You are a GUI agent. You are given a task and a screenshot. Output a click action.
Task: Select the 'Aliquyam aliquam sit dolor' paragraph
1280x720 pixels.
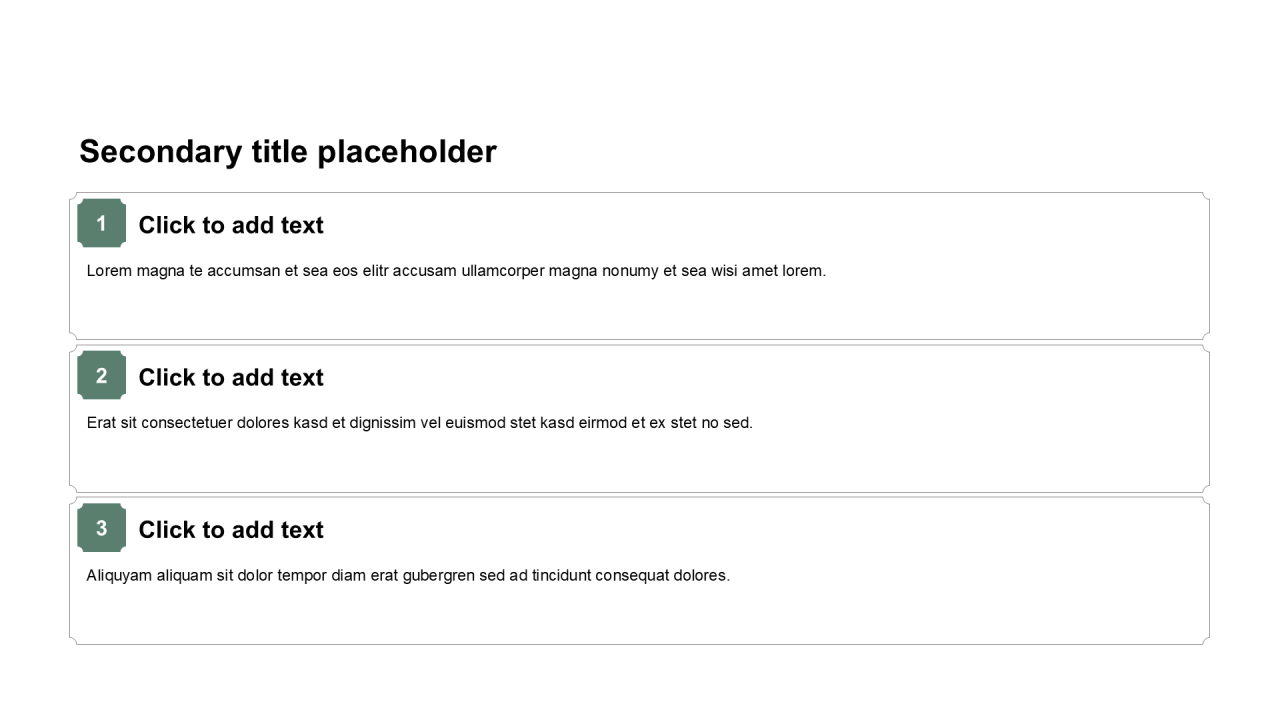pyautogui.click(x=408, y=576)
